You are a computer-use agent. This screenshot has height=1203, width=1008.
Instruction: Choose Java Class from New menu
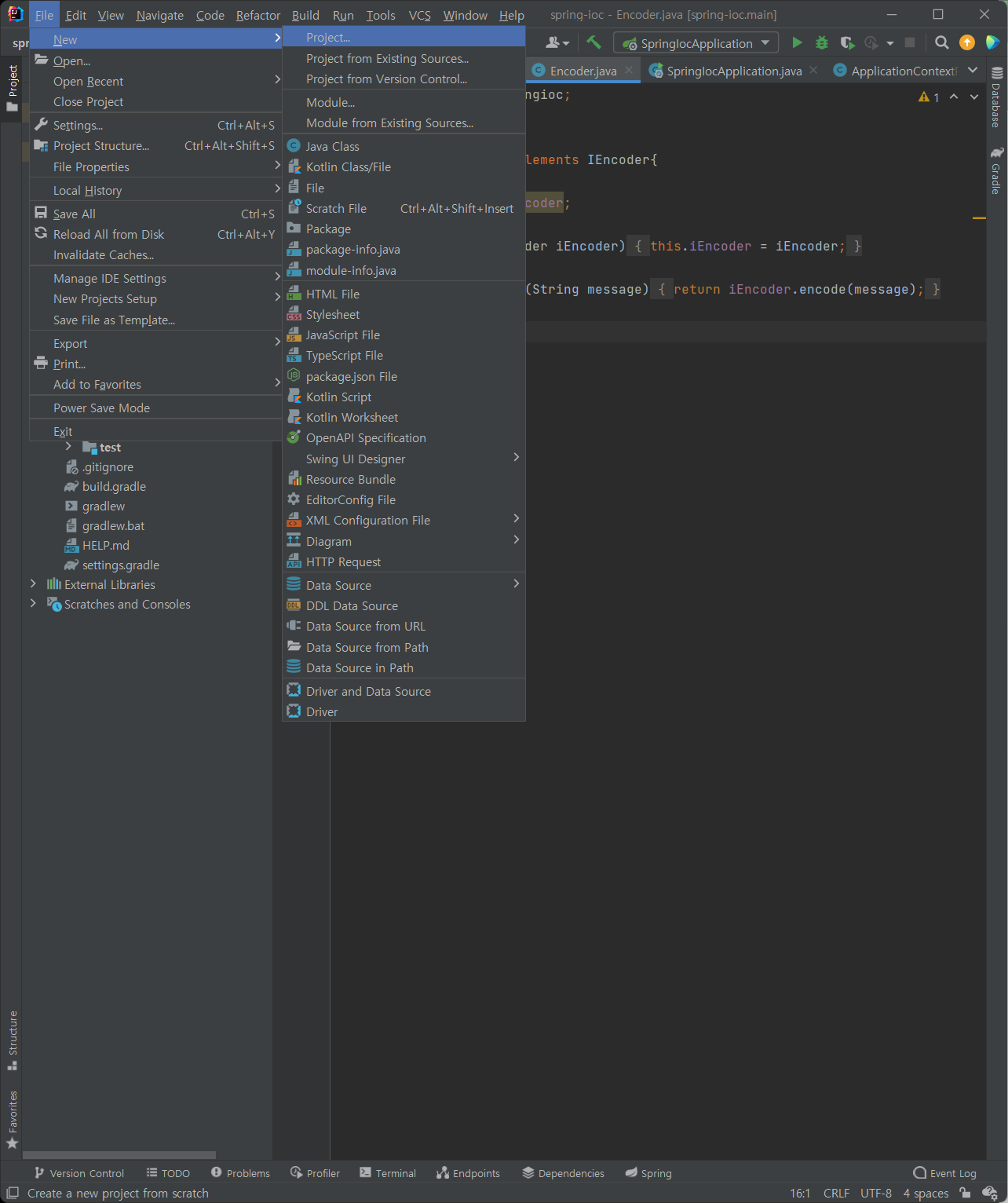click(404, 146)
